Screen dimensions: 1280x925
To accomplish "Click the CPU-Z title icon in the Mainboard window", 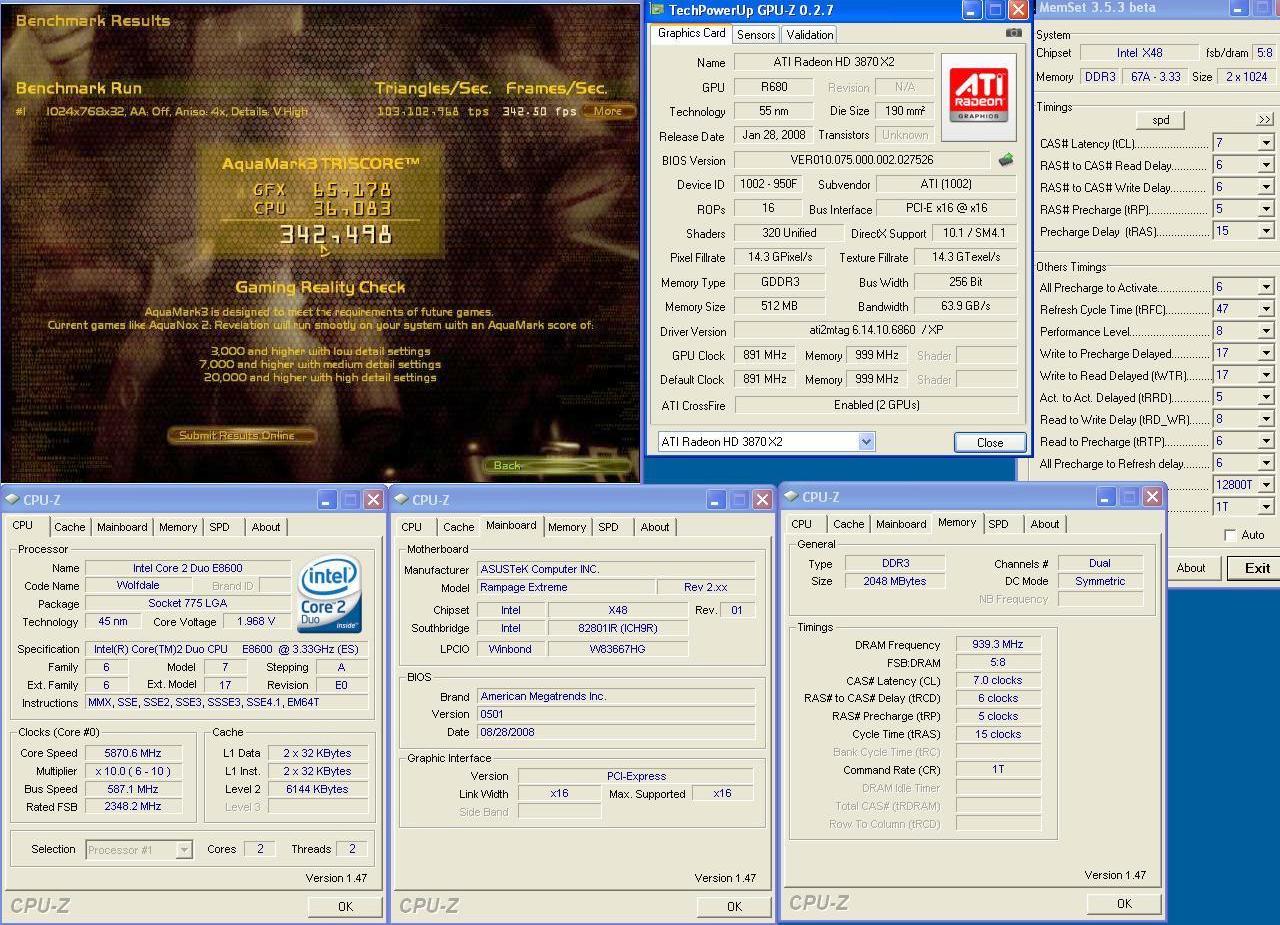I will pos(400,499).
